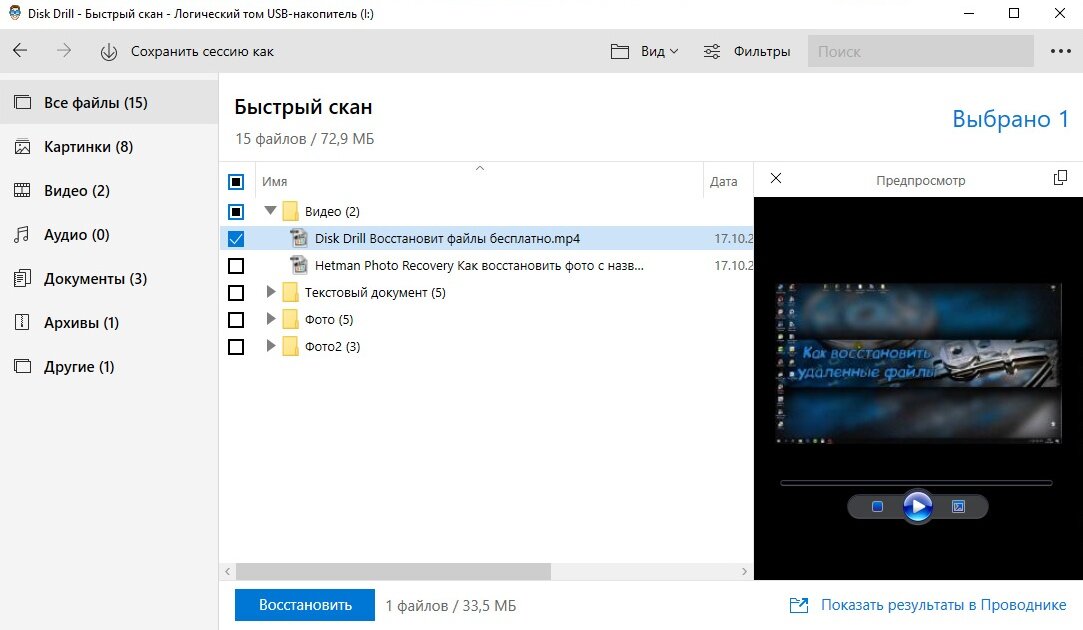The image size is (1083, 630).
Task: Click the Disk Drill app icon in title bar
Action: (14, 13)
